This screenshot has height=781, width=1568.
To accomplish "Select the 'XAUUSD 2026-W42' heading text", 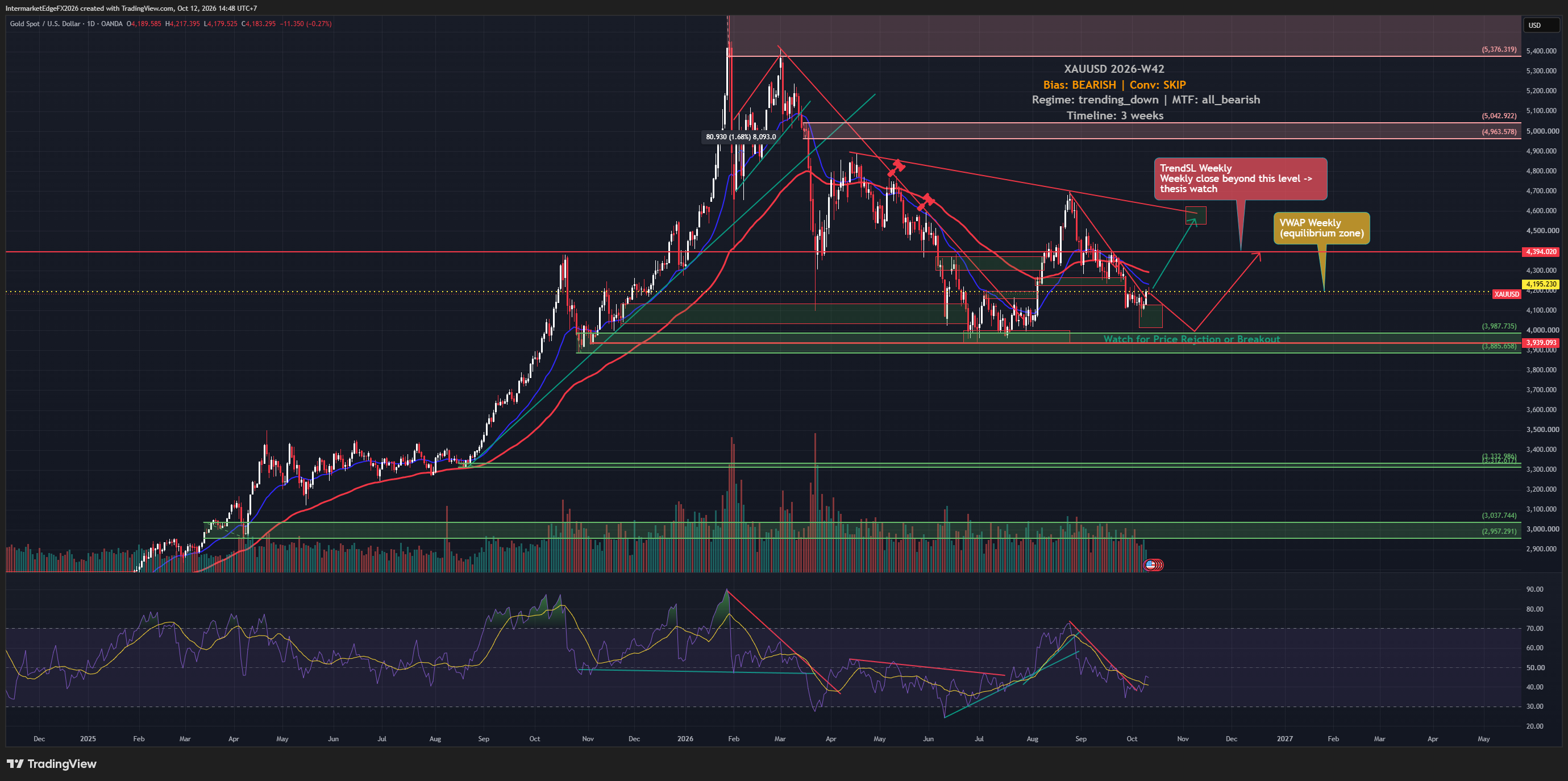I will (1114, 69).
